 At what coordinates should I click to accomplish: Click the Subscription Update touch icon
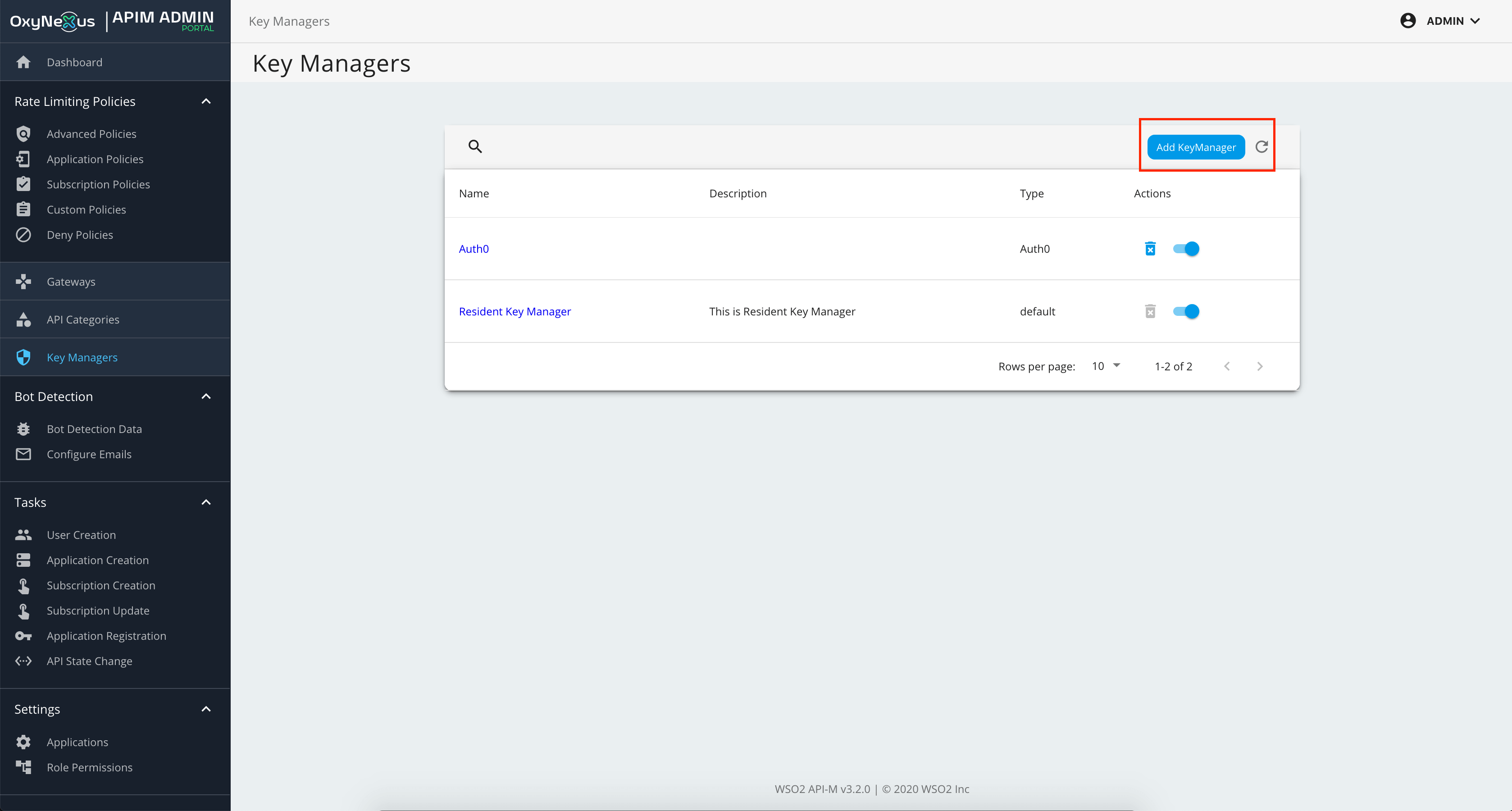point(23,611)
